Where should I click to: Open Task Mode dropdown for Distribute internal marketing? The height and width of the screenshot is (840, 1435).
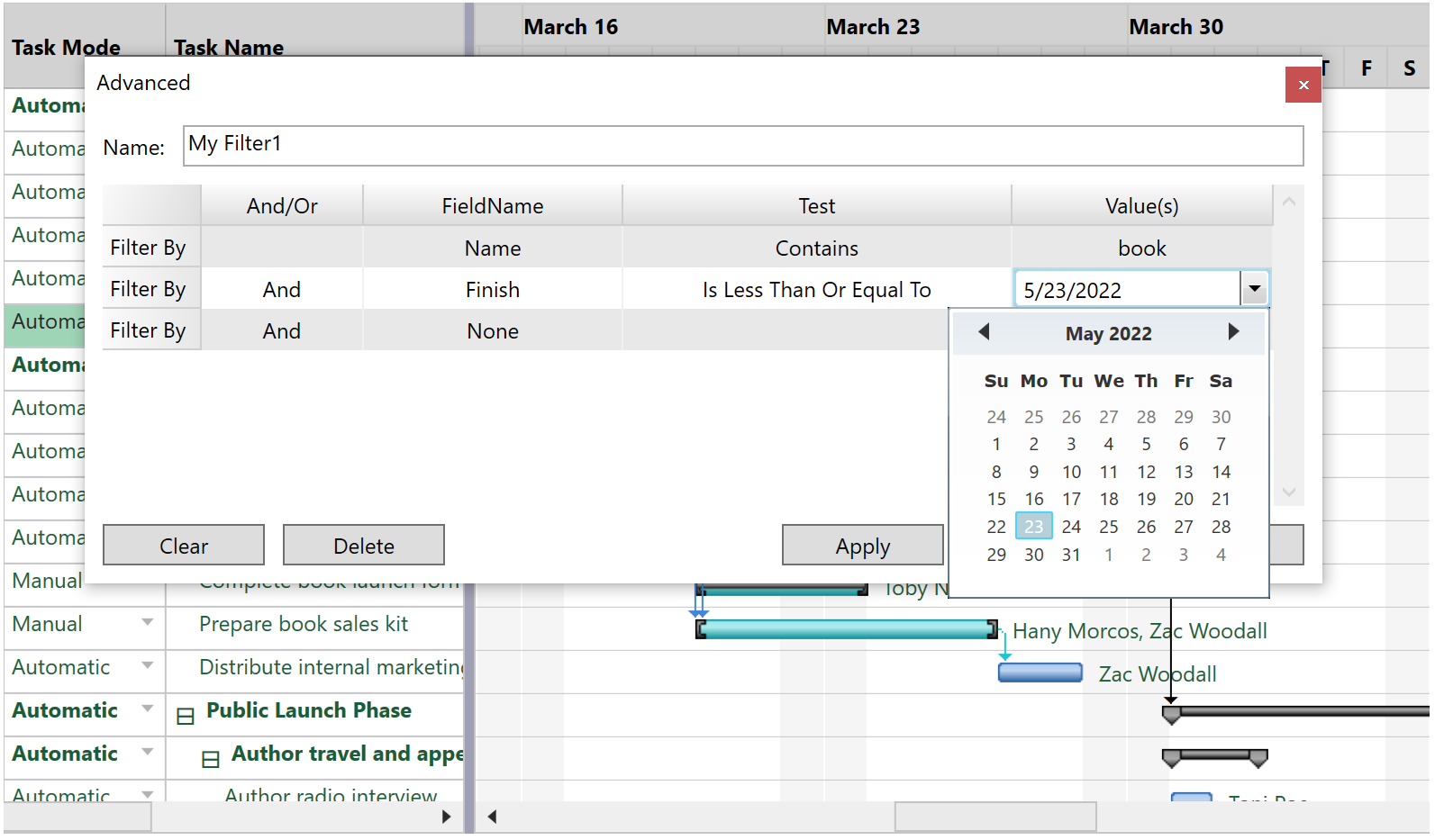click(x=147, y=666)
